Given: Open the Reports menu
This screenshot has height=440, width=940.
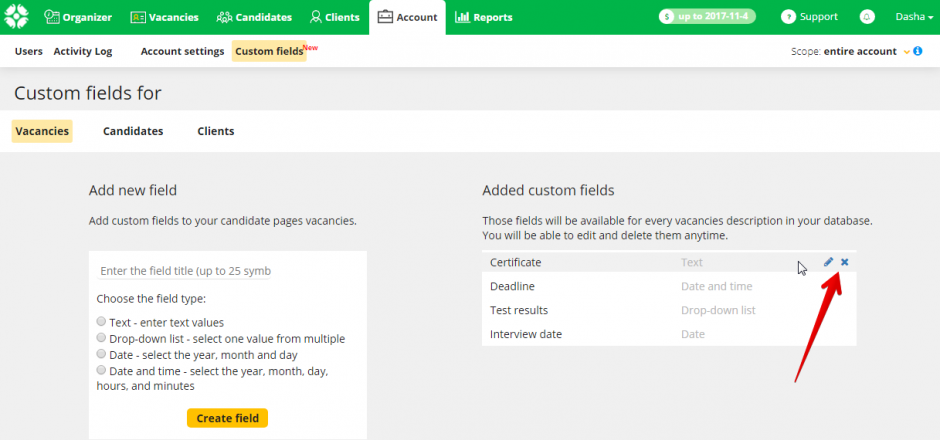Looking at the screenshot, I should pos(483,17).
